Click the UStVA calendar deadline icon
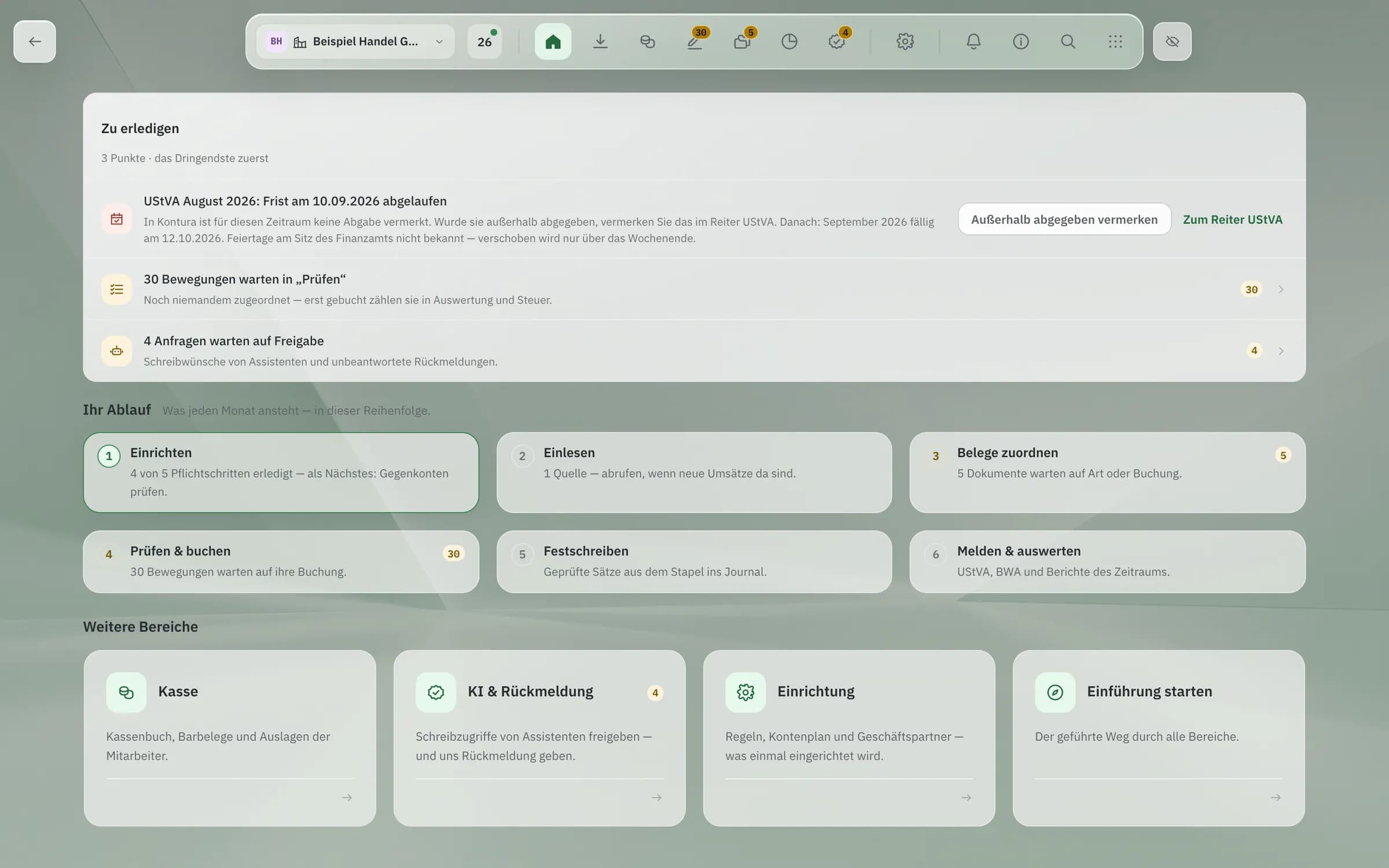Image resolution: width=1389 pixels, height=868 pixels. pyautogui.click(x=116, y=219)
